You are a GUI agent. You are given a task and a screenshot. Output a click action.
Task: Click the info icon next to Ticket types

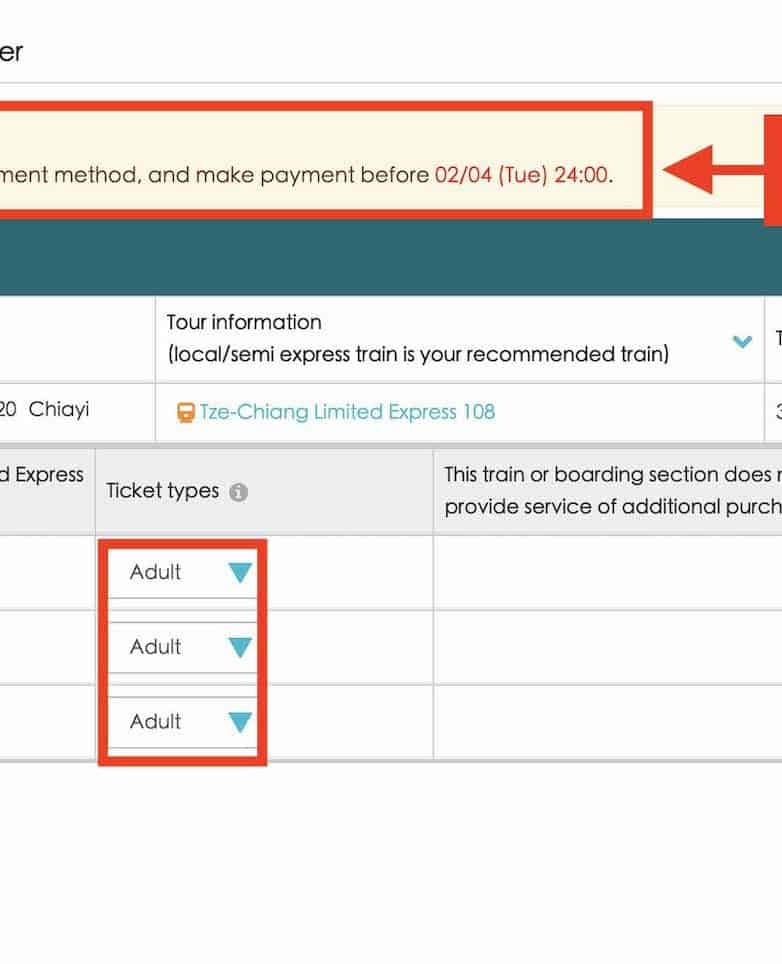coord(238,492)
